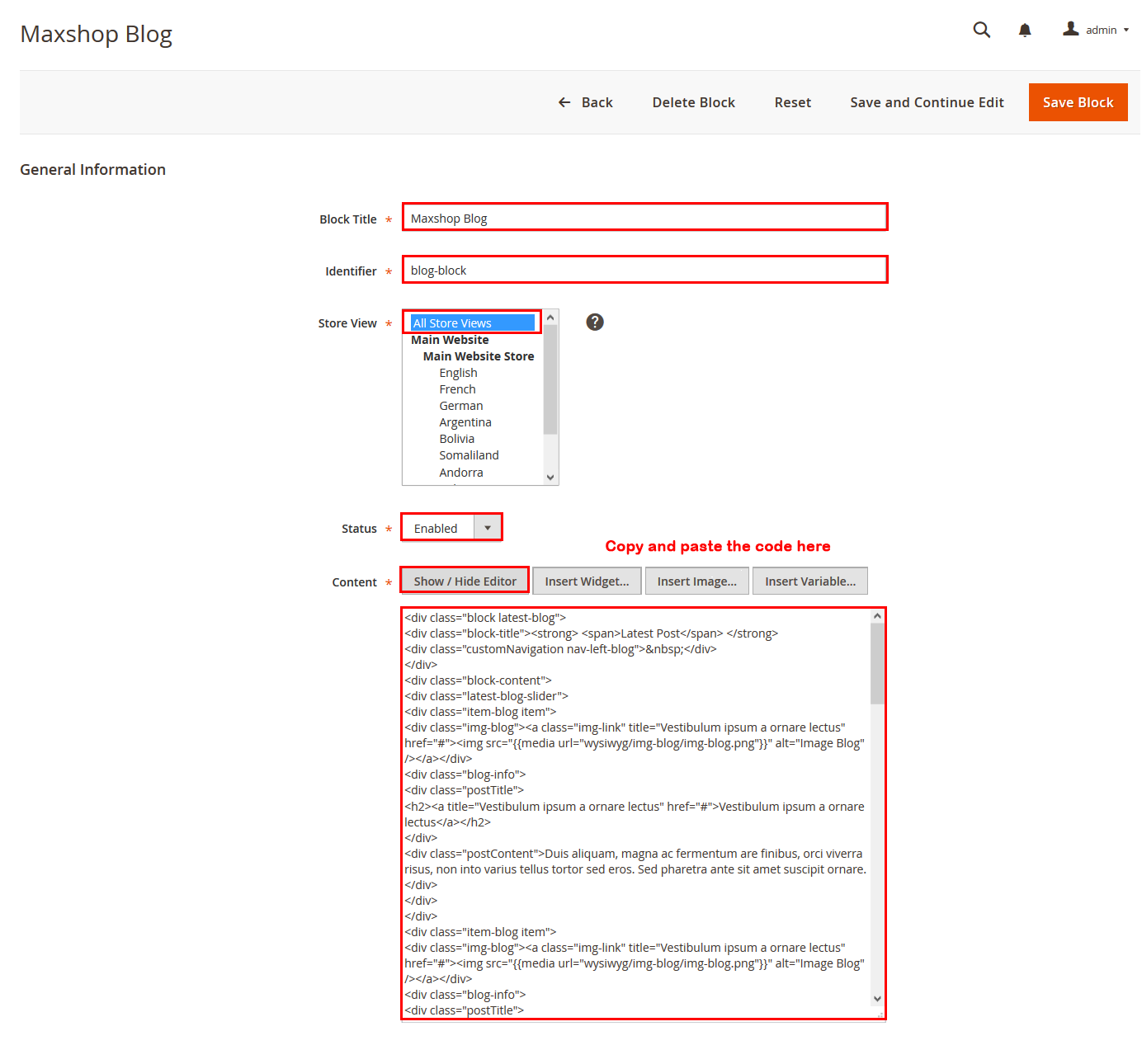This screenshot has width=1142, height=1064.
Task: Open notifications bell icon
Action: point(1025,31)
